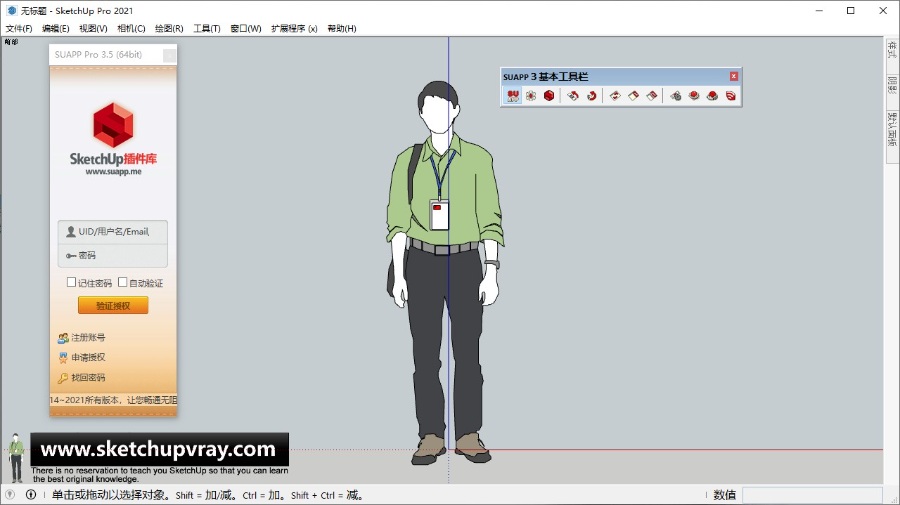Open the 编辑(E) menu
Screen dimensions: 900x505
pos(56,28)
